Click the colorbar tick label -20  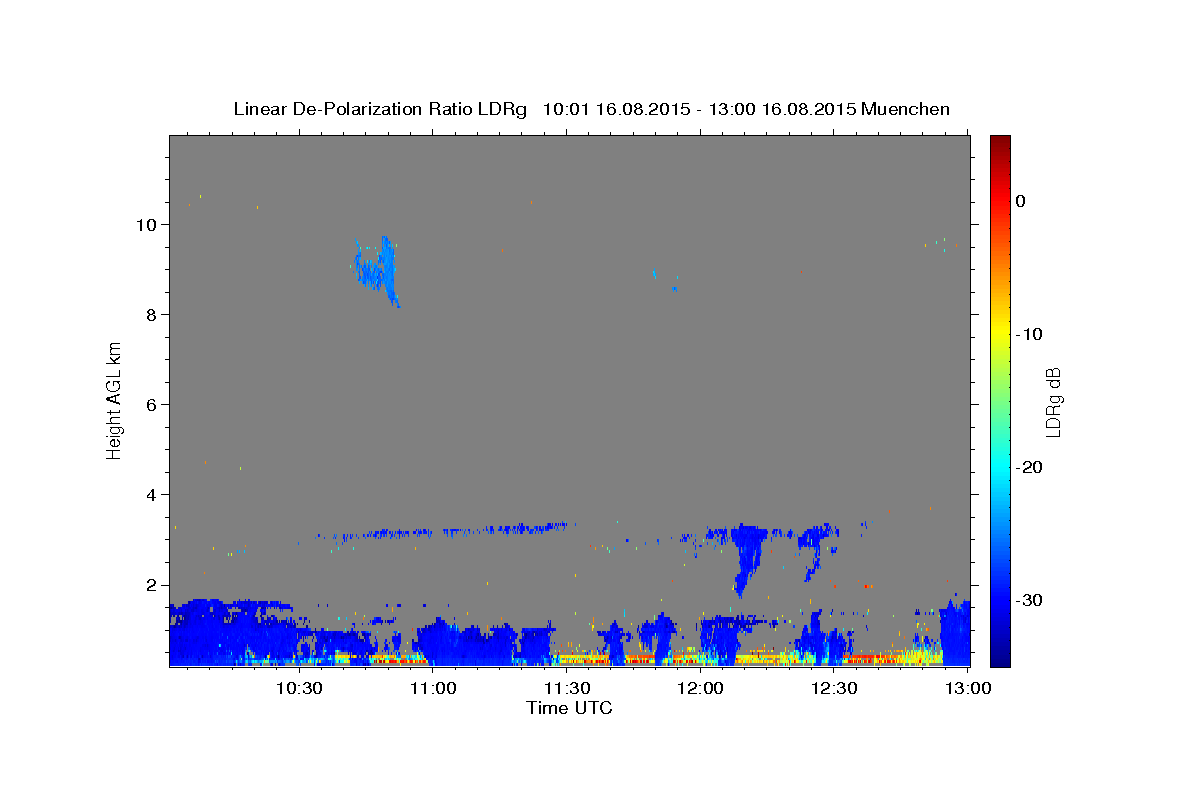point(1029,467)
